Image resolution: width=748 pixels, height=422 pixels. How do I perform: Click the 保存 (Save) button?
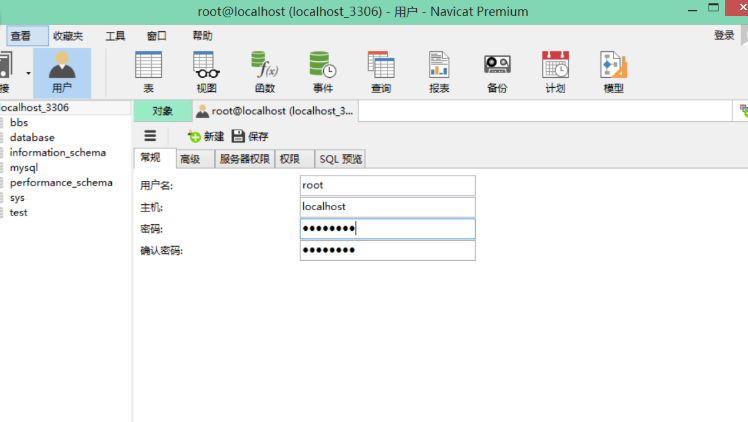coord(250,136)
